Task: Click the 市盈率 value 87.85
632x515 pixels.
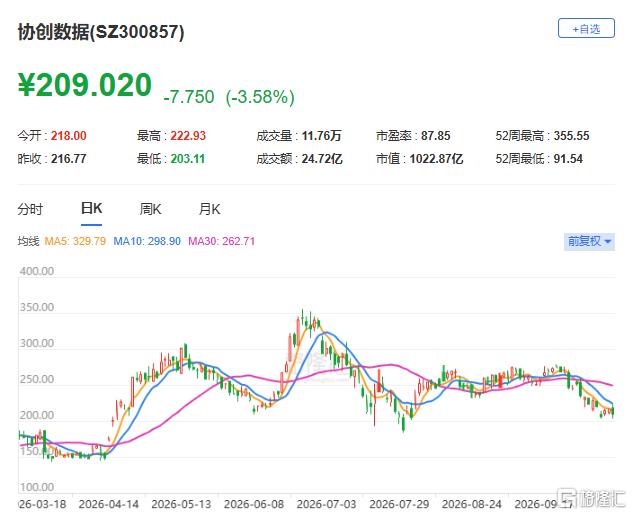Action: (x=436, y=135)
